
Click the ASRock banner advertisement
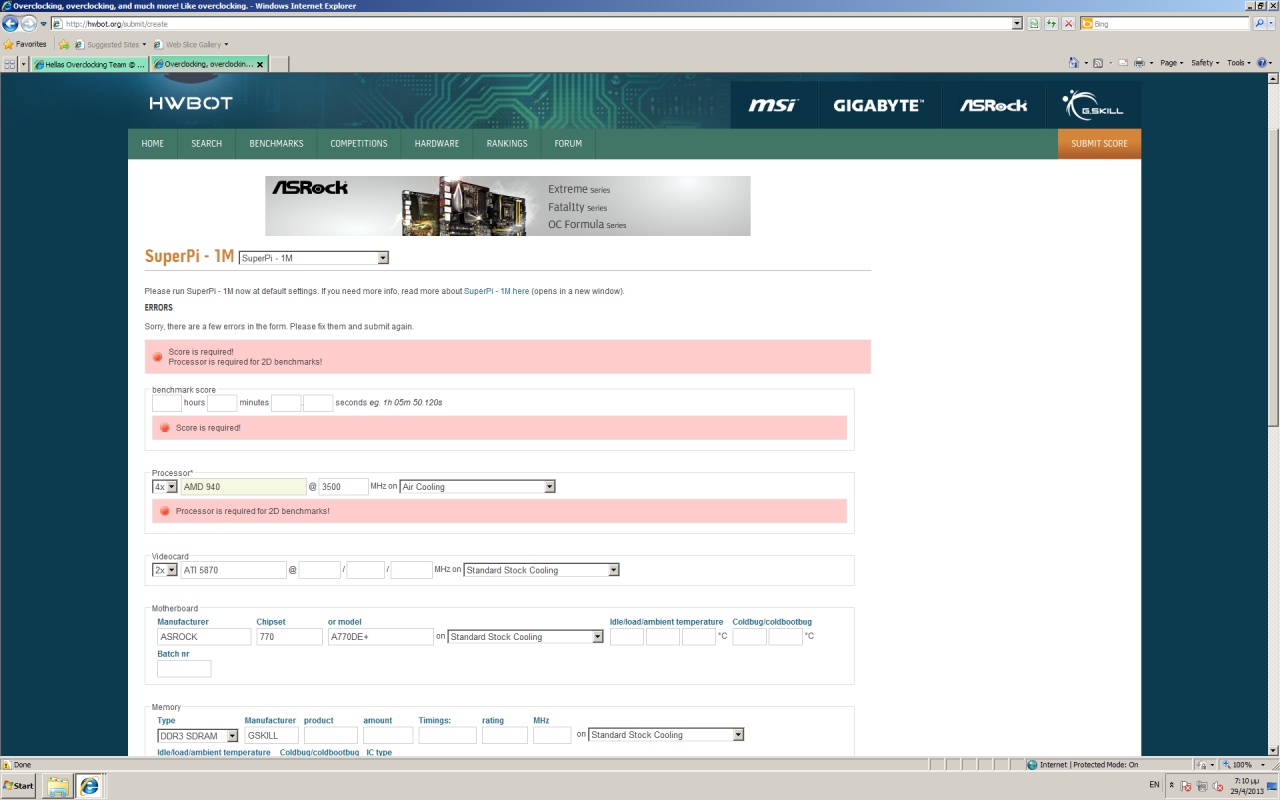pos(508,206)
